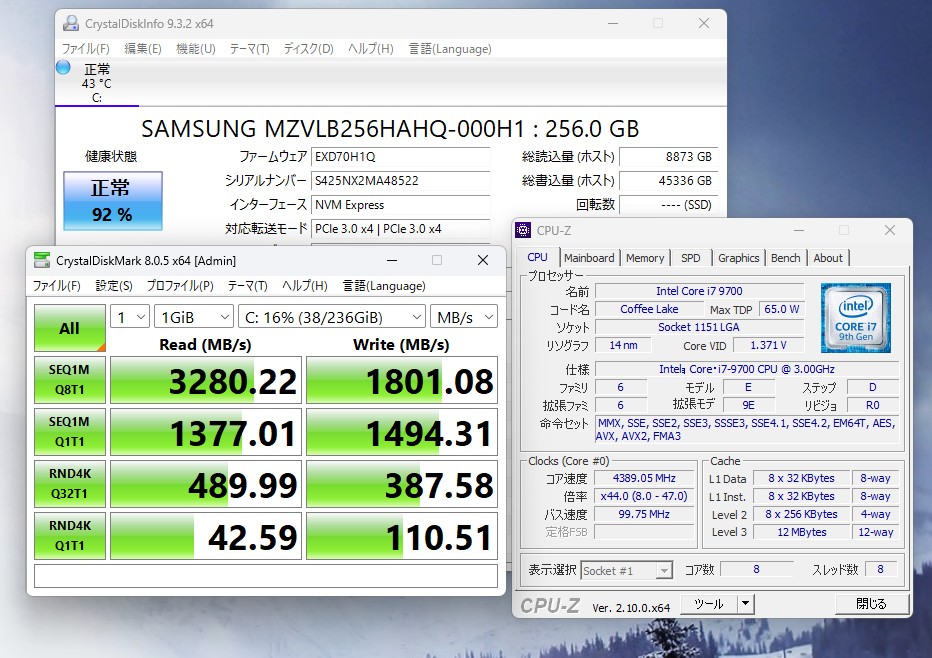Open 言語(Language) menu in CrystalDiskMark

tap(384, 286)
